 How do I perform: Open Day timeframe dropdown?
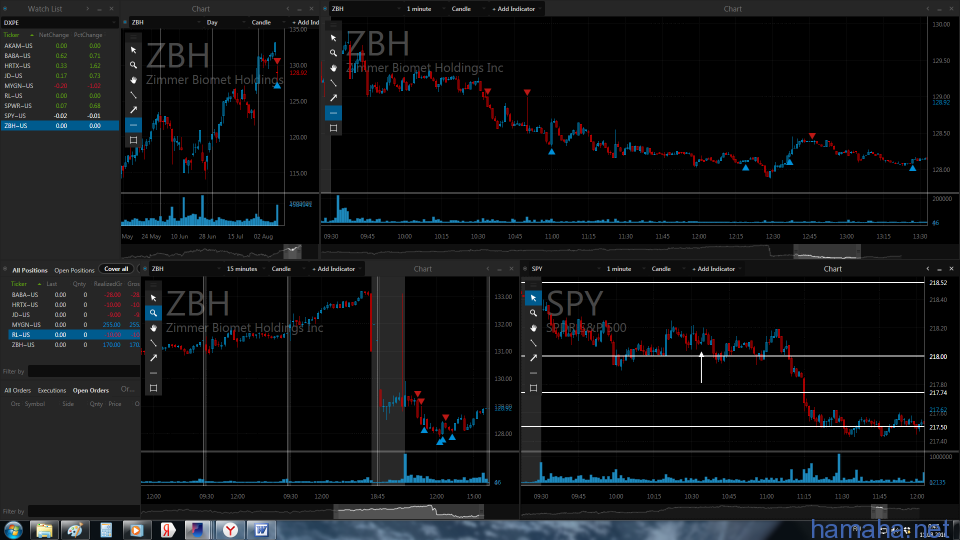(x=227, y=23)
